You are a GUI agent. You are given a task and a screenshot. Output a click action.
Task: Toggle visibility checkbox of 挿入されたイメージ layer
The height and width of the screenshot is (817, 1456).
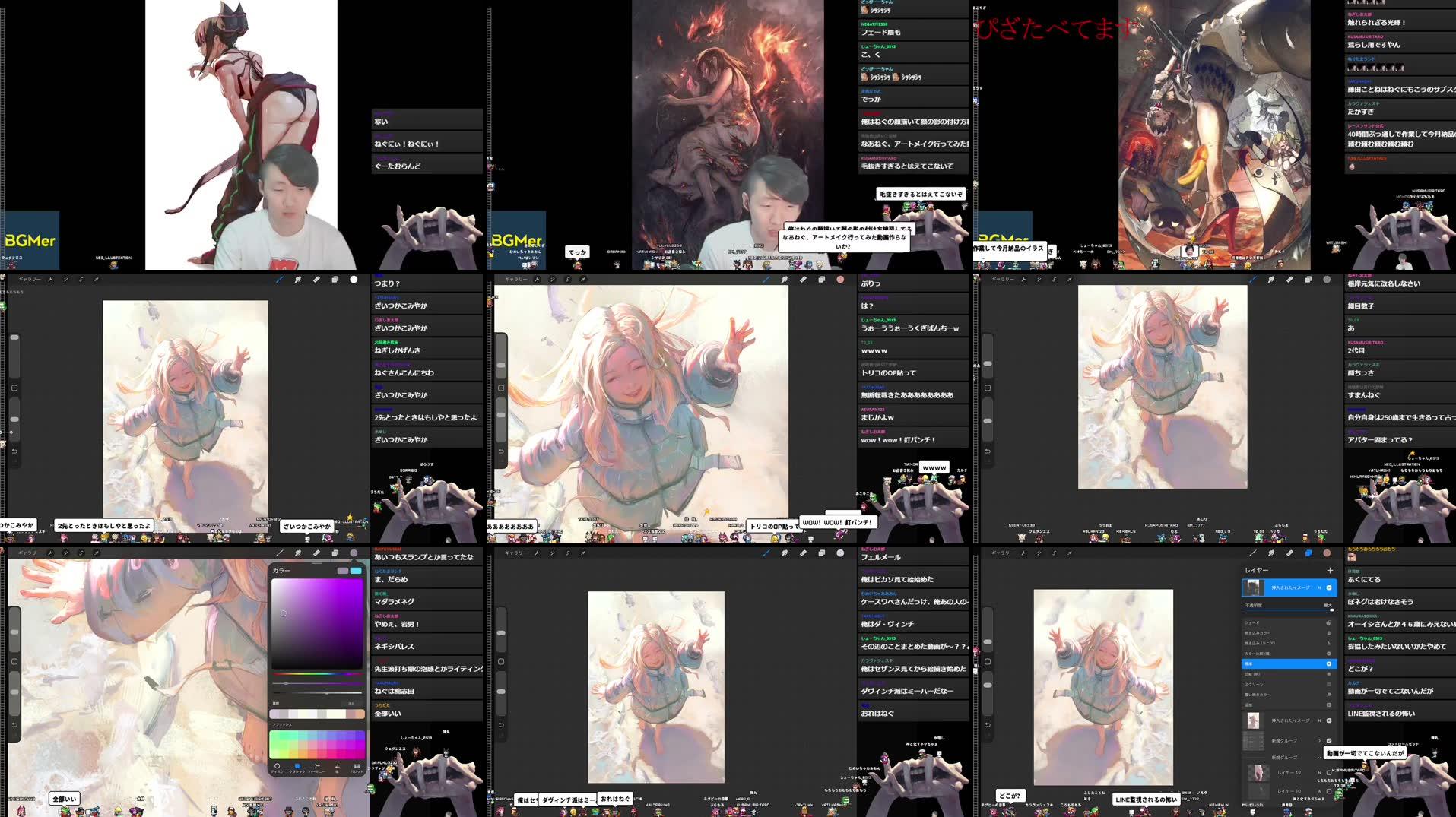click(1328, 587)
